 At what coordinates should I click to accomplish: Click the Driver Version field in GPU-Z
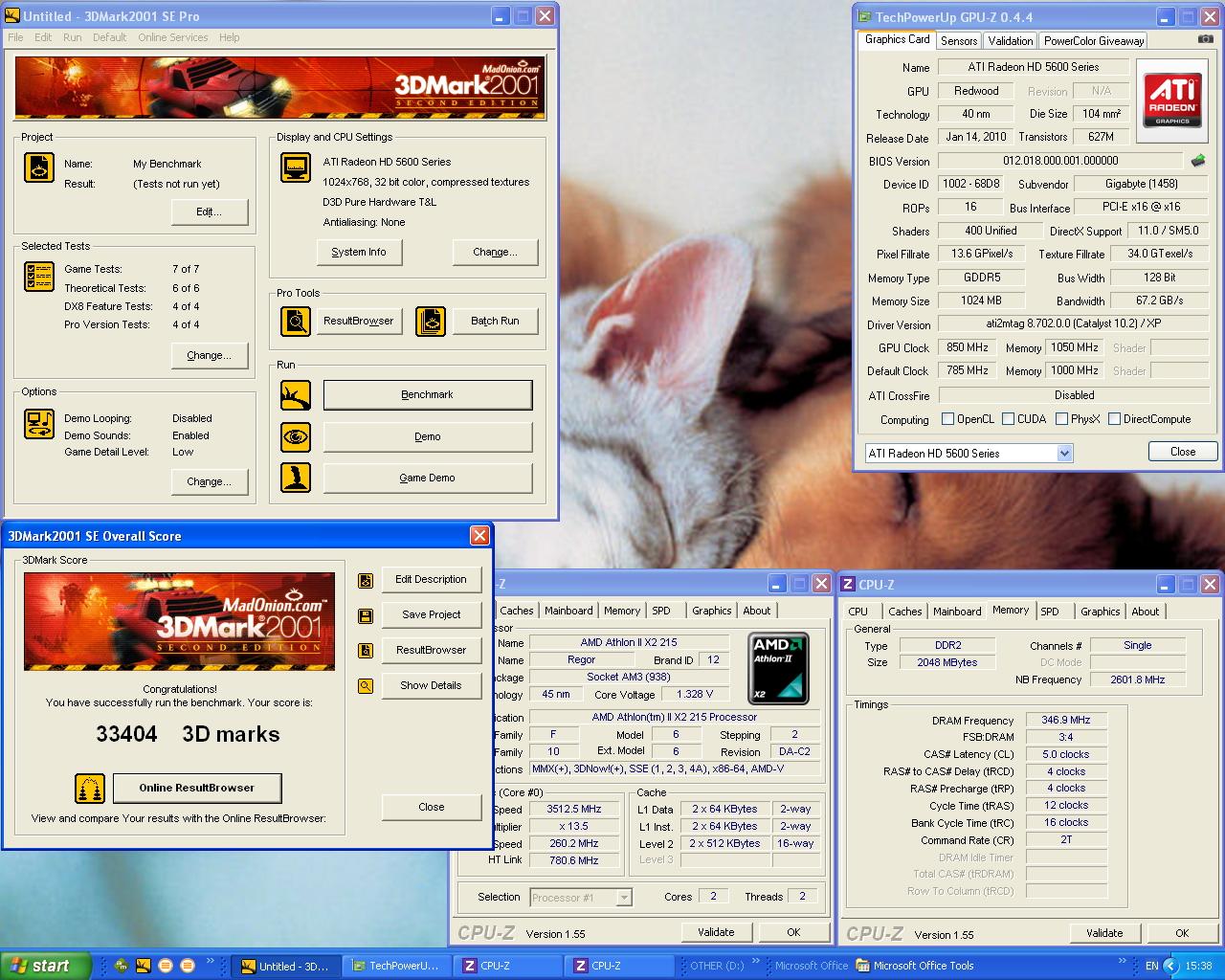tap(1073, 323)
